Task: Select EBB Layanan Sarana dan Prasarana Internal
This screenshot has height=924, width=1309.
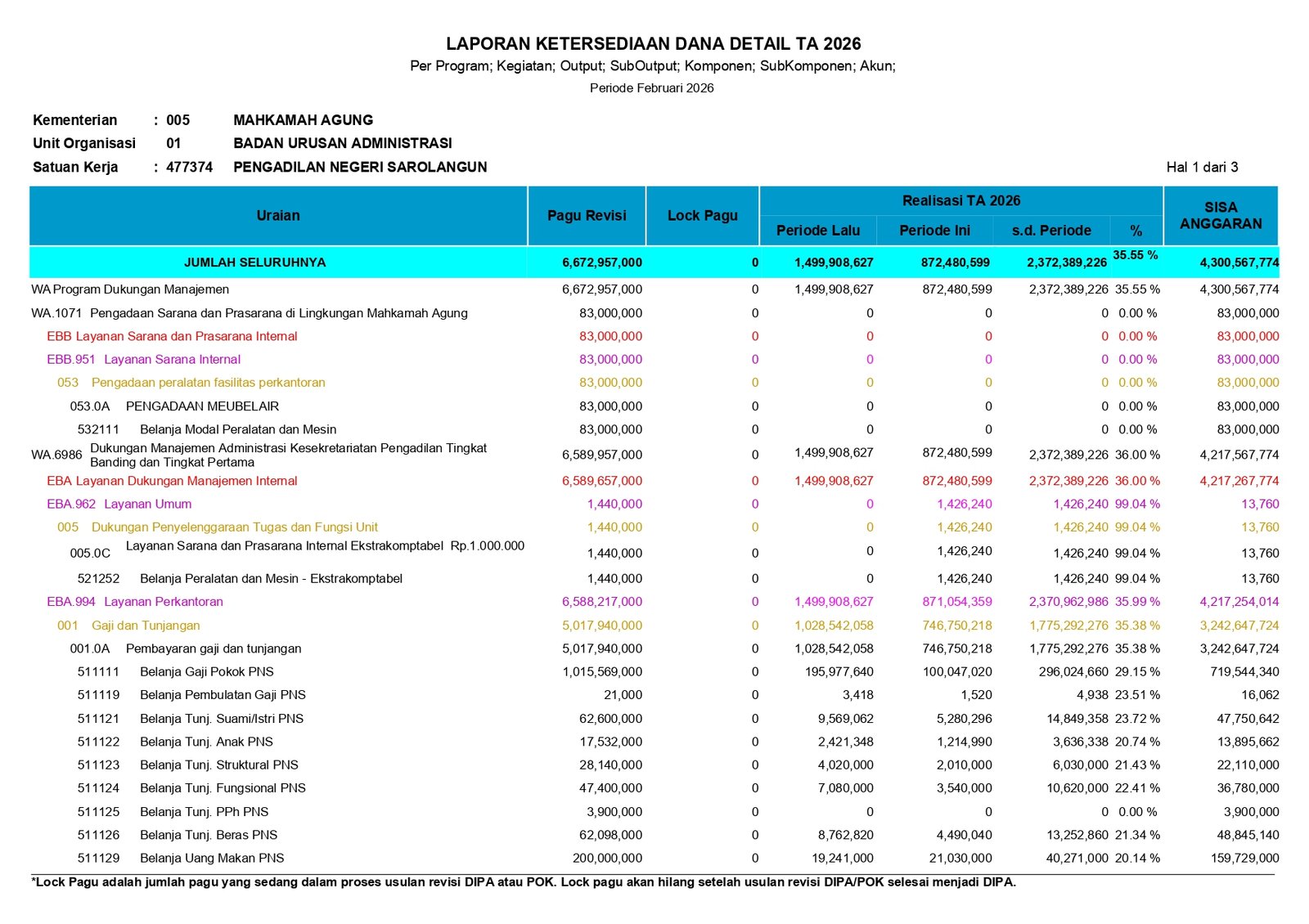Action: coord(172,336)
